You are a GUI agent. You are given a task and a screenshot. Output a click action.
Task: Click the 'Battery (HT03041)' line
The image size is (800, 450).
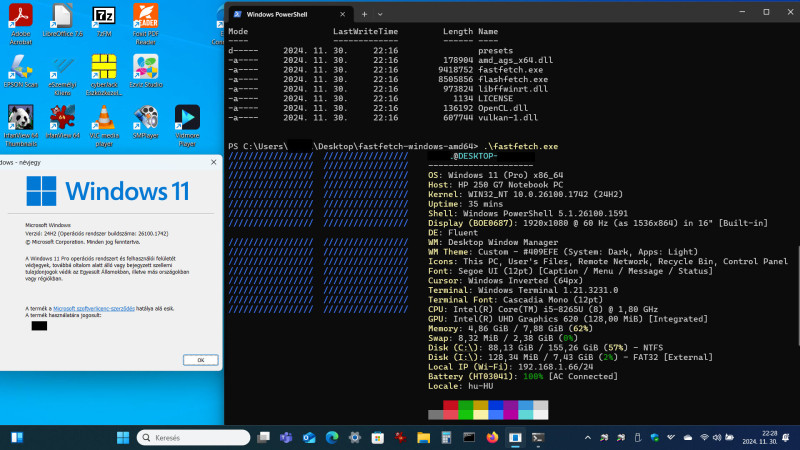coord(523,377)
